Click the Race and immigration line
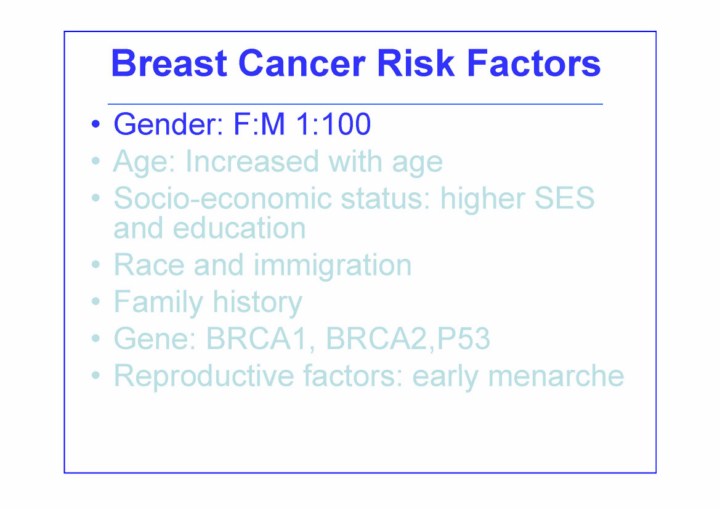The image size is (720, 509). click(262, 265)
